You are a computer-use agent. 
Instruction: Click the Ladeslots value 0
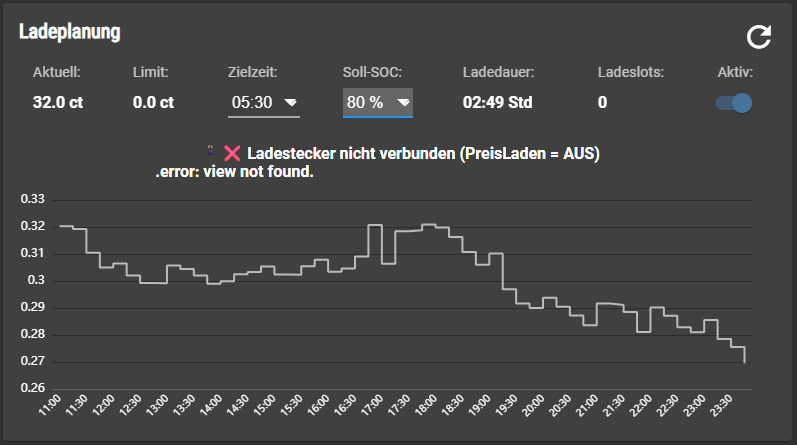pos(602,102)
